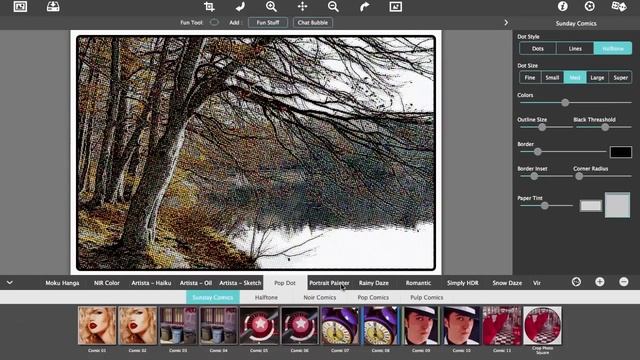Viewport: 640px width, 360px height.
Task: Click the Border Inset slider handle
Action: pyautogui.click(x=534, y=176)
